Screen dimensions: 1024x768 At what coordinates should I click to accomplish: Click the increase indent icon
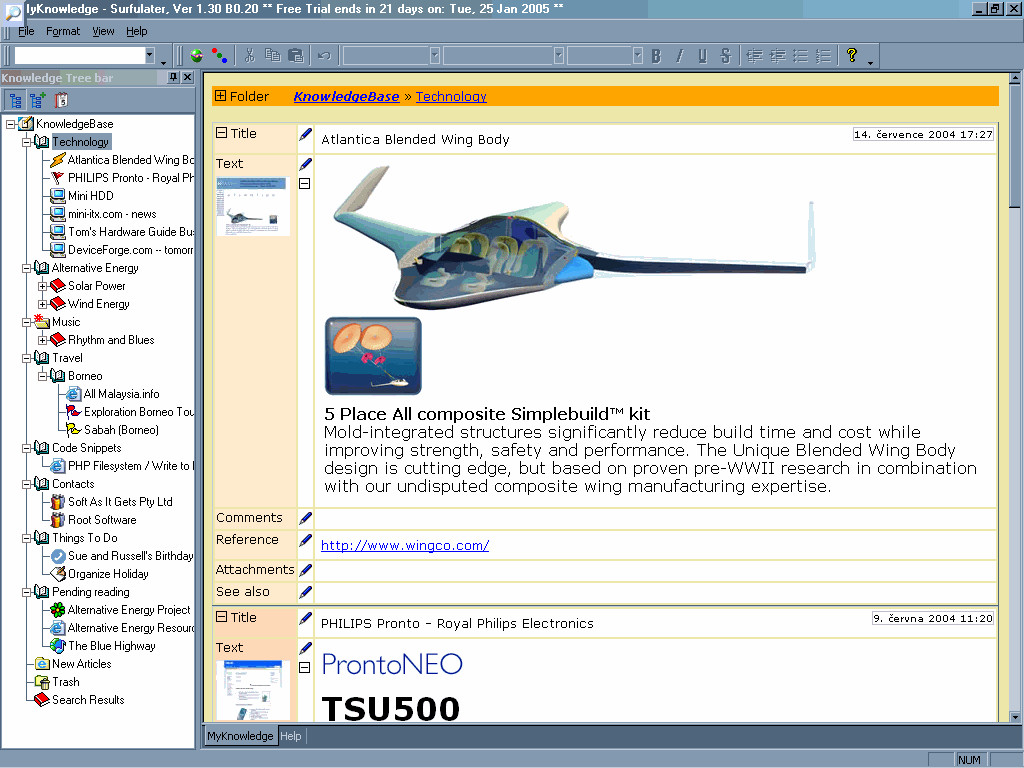point(777,56)
